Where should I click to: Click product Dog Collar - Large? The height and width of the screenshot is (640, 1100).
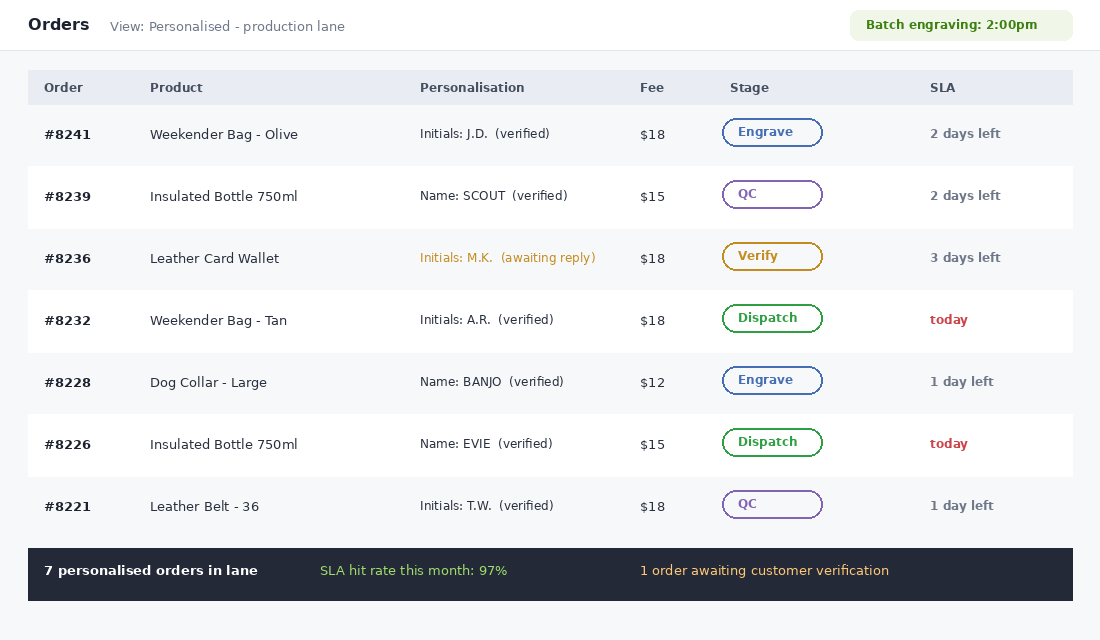pos(208,382)
